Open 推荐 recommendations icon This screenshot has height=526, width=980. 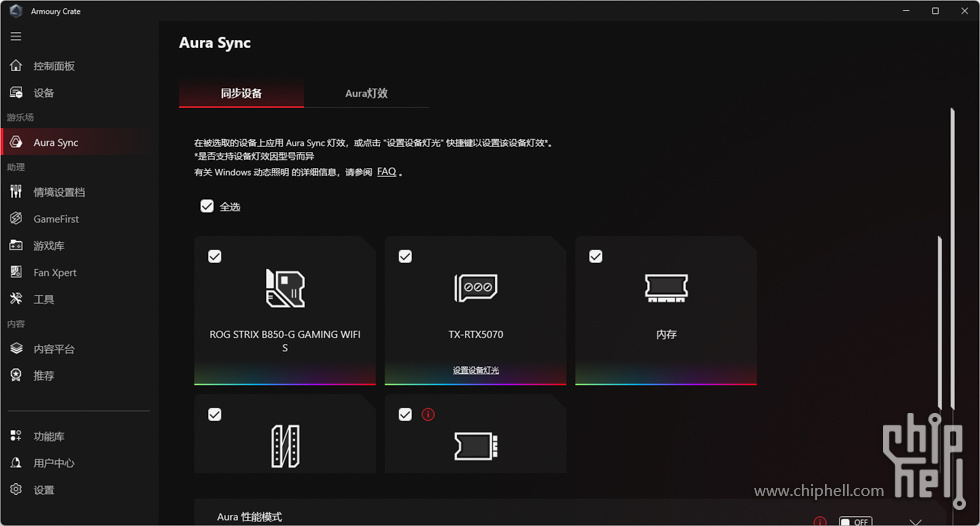(16, 375)
